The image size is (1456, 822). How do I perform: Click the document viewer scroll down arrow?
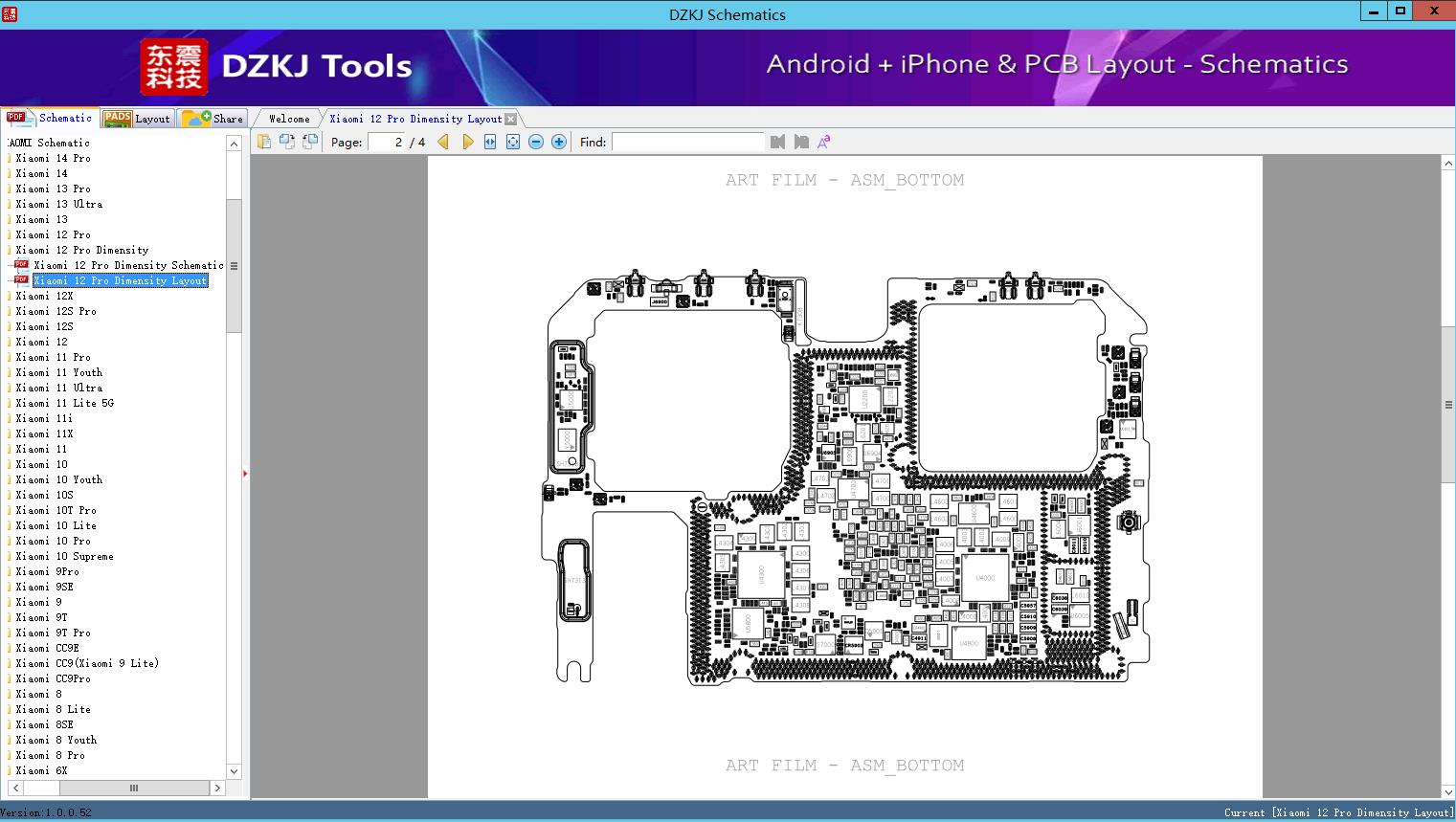(x=1448, y=791)
